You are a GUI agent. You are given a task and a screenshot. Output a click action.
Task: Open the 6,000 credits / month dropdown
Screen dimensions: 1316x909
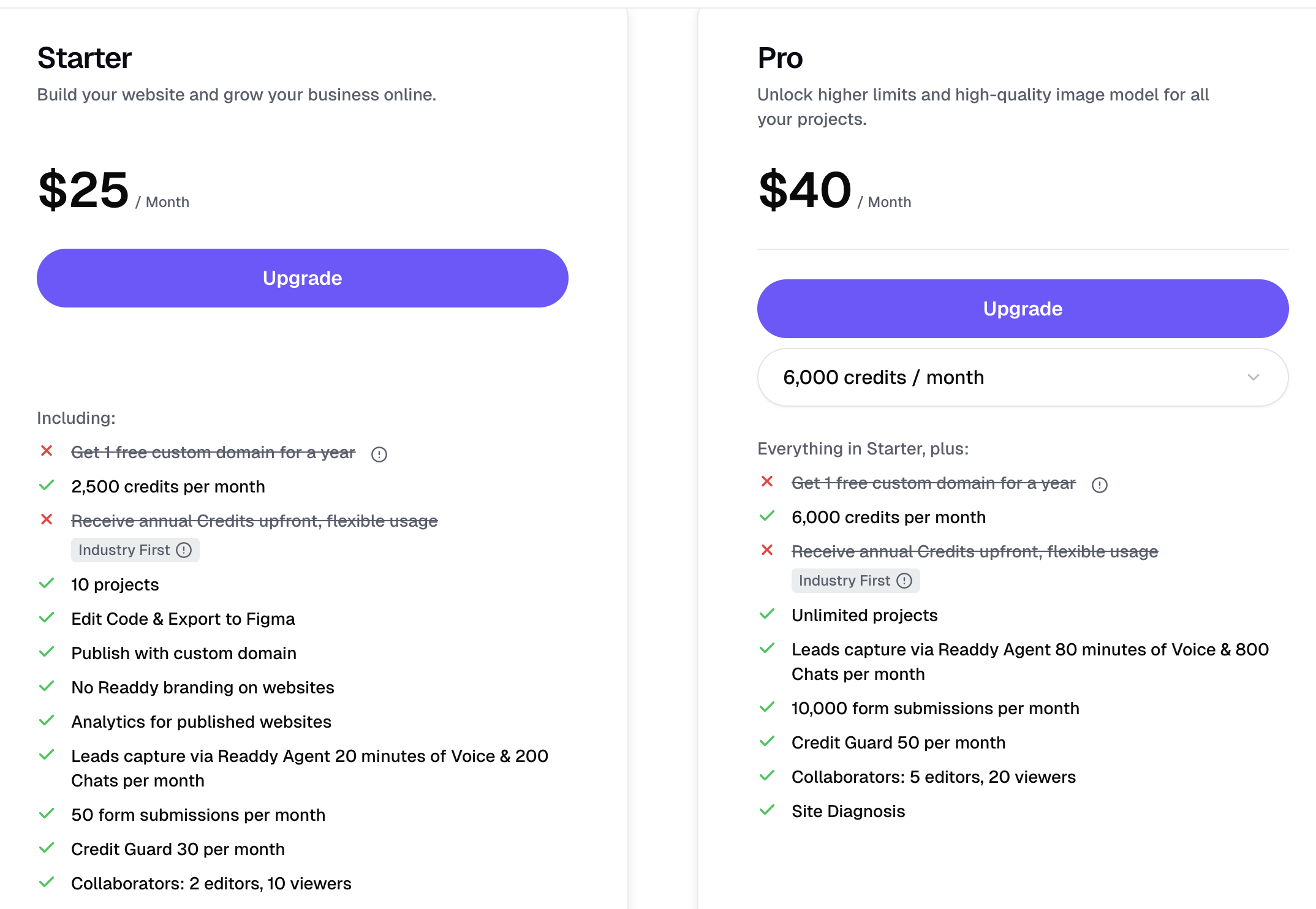pos(1022,377)
